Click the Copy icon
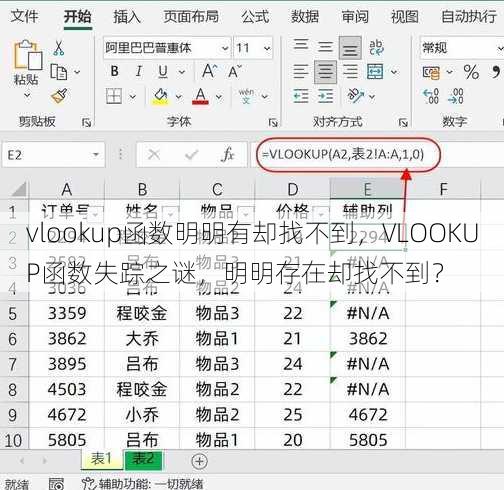The height and width of the screenshot is (490, 504). tap(59, 72)
